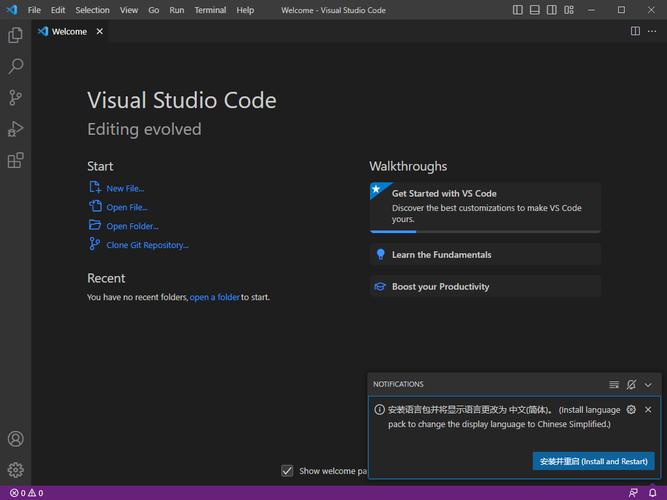The height and width of the screenshot is (500, 667).
Task: Open the Terminal menu
Action: click(x=210, y=10)
